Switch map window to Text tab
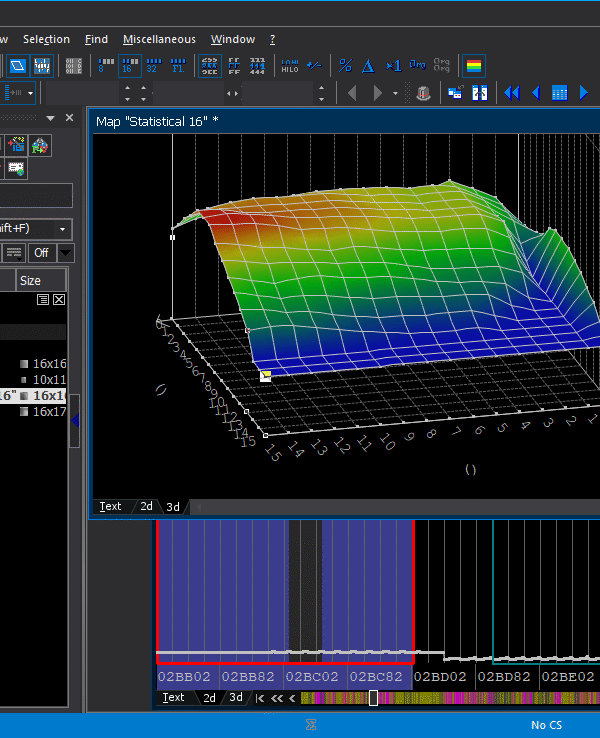The width and height of the screenshot is (600, 738). [110, 506]
